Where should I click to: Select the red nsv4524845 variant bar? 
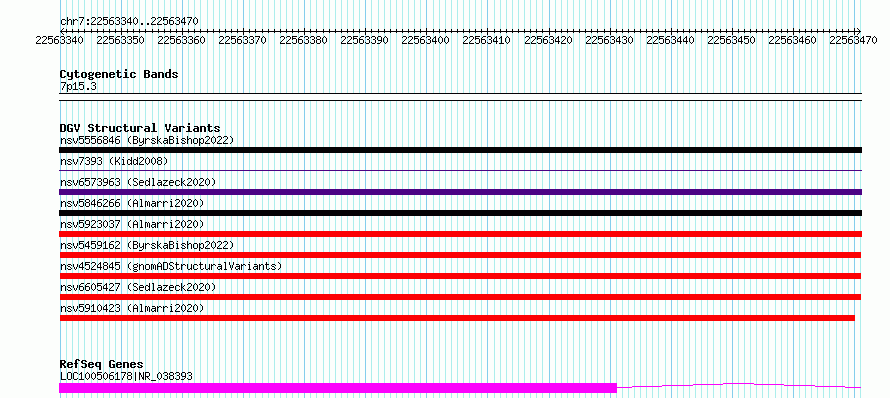(x=460, y=276)
